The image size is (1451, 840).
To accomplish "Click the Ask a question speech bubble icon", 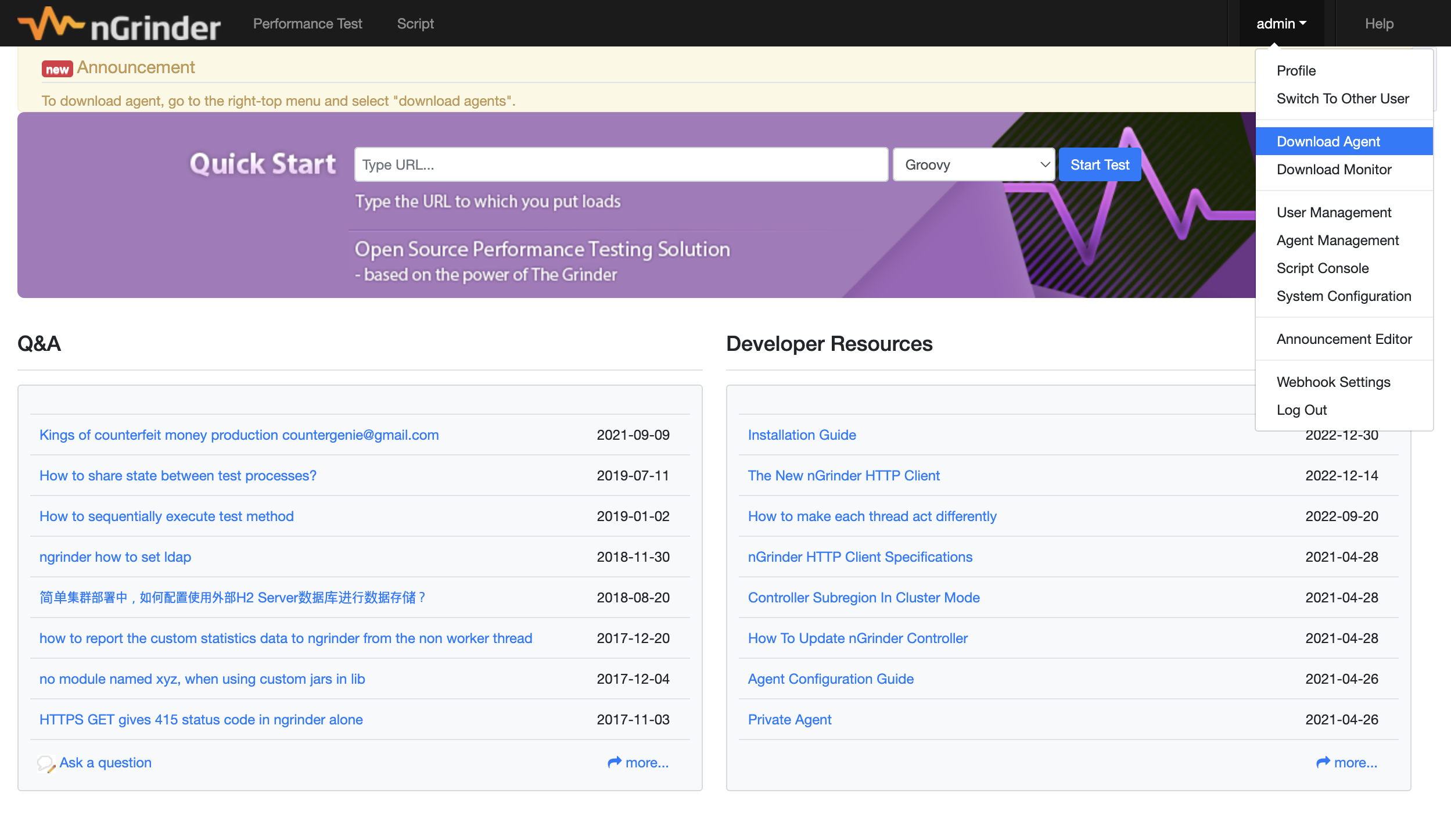I will [x=46, y=763].
